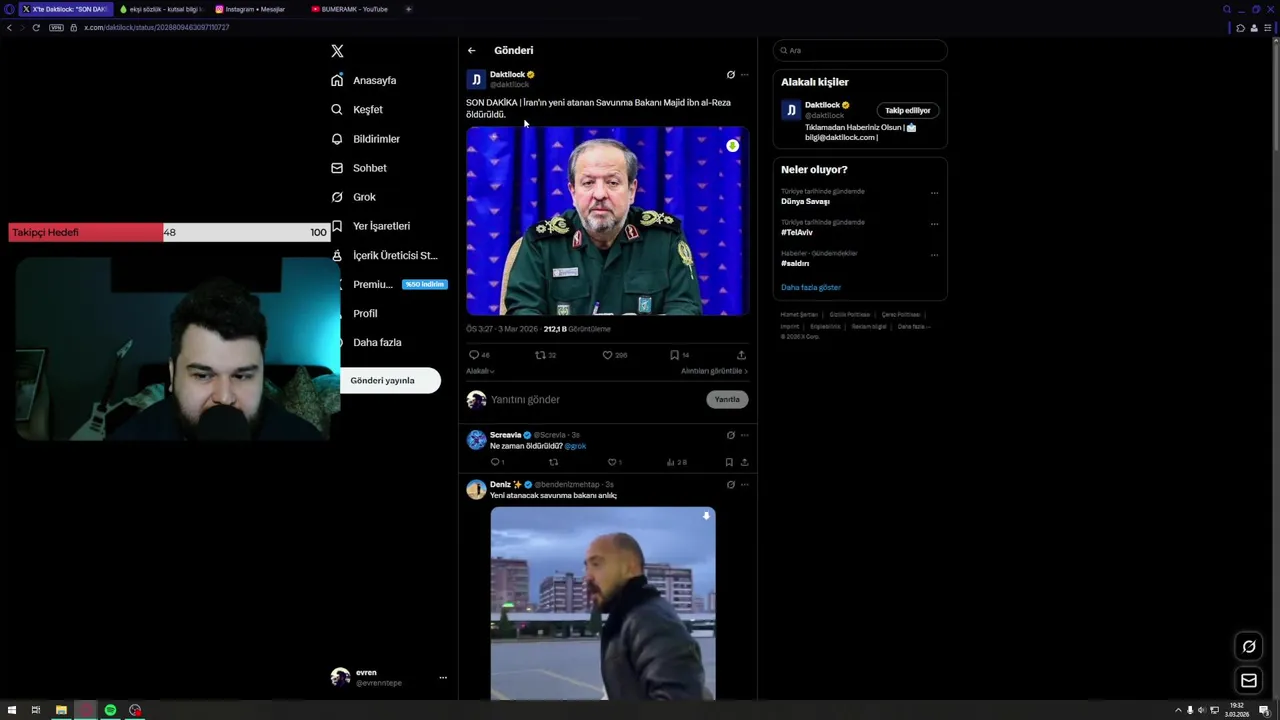The height and width of the screenshot is (720, 1280).
Task: Focus the Yanıtını gönder reply field
Action: coord(595,399)
